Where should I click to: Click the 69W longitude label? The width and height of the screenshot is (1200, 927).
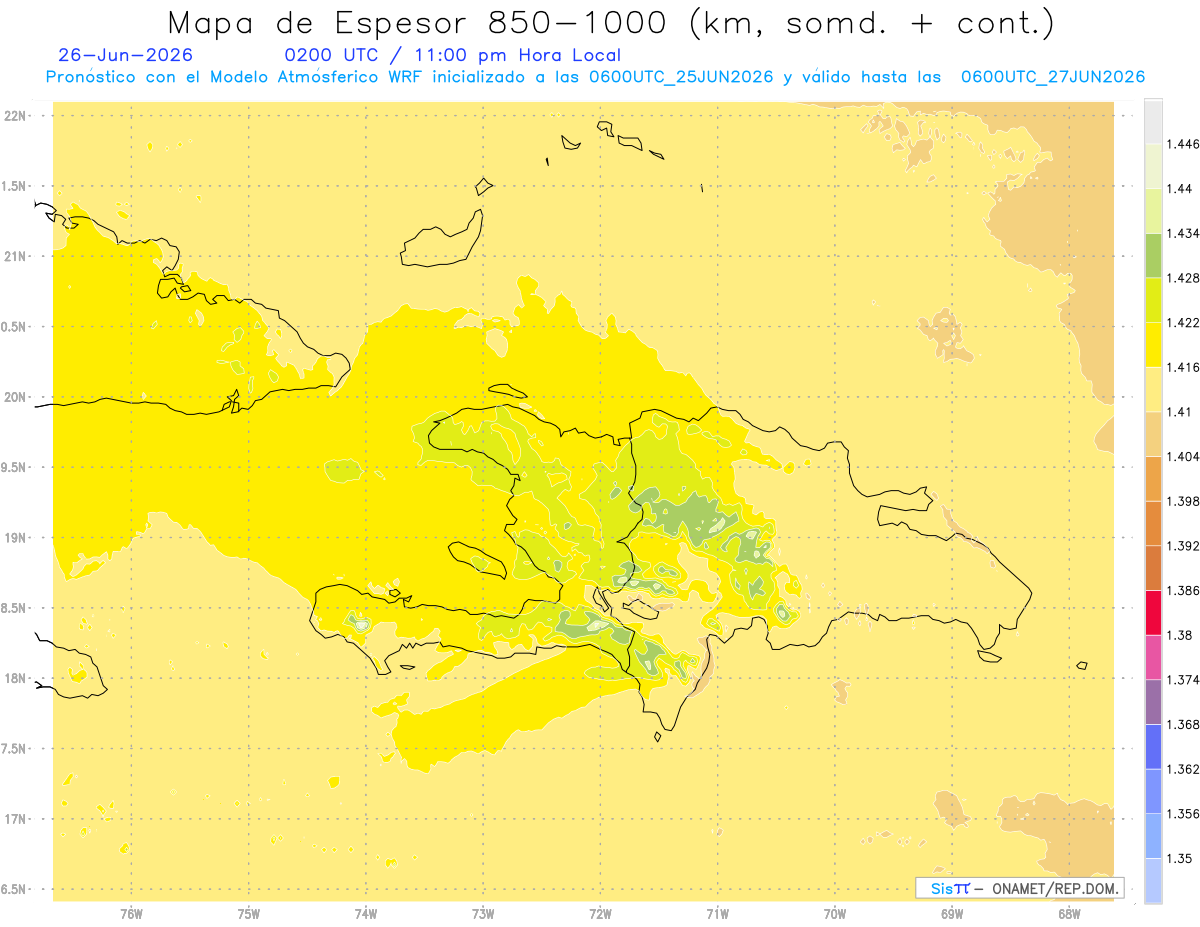point(952,914)
